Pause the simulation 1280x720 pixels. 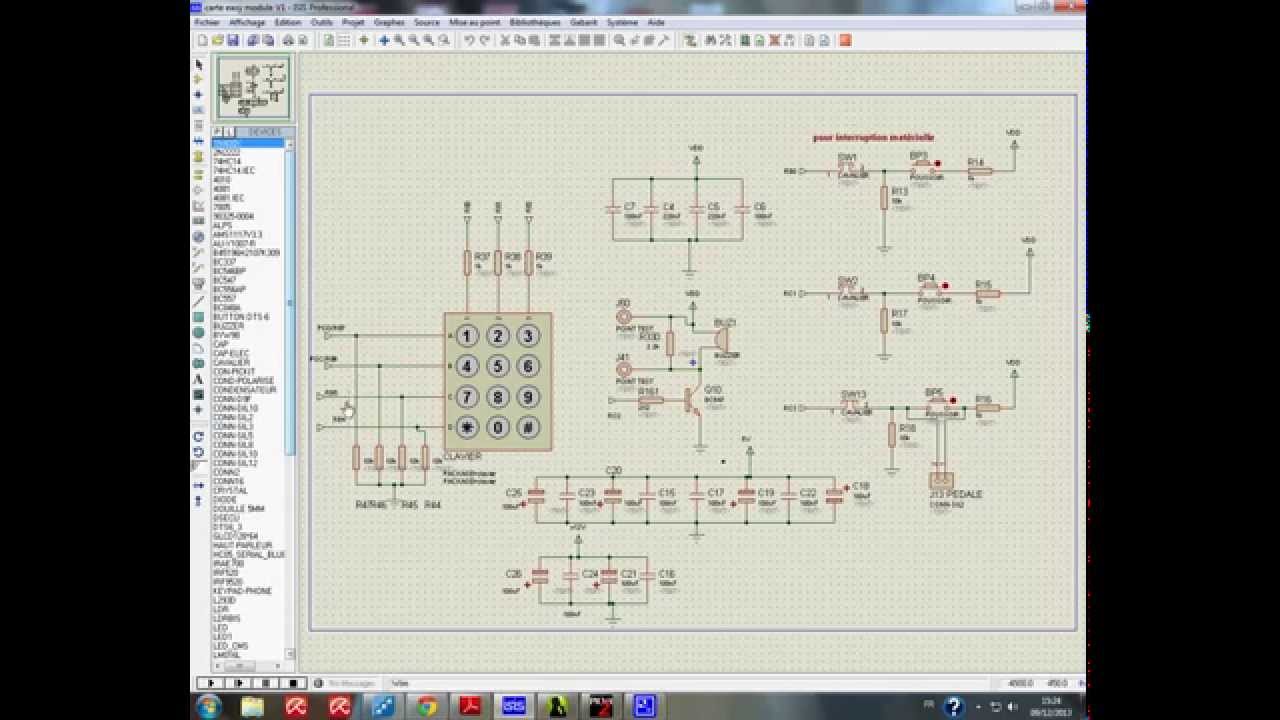click(x=266, y=683)
